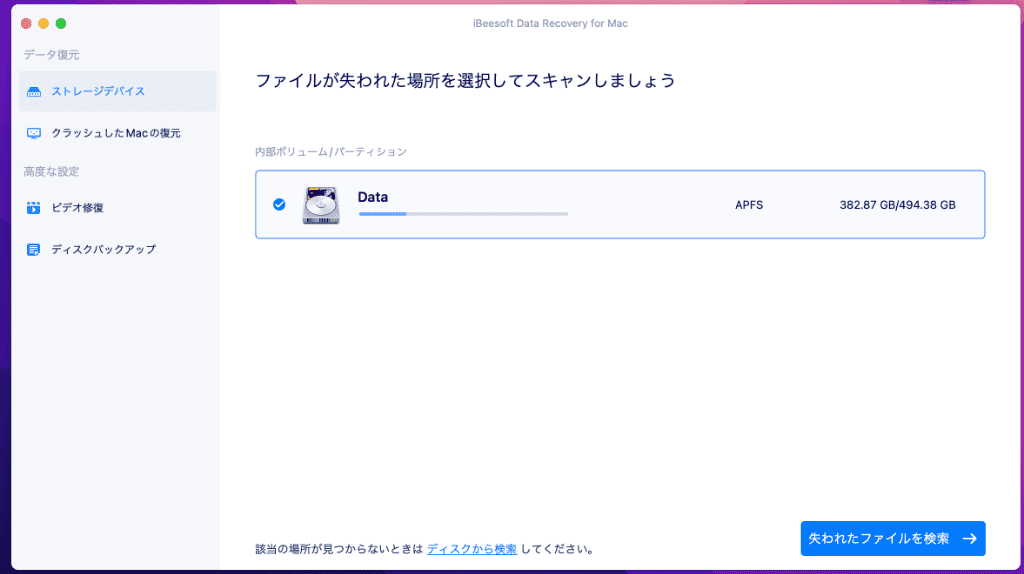The image size is (1024, 574).
Task: Click the arrow on the search button
Action: tap(970, 539)
